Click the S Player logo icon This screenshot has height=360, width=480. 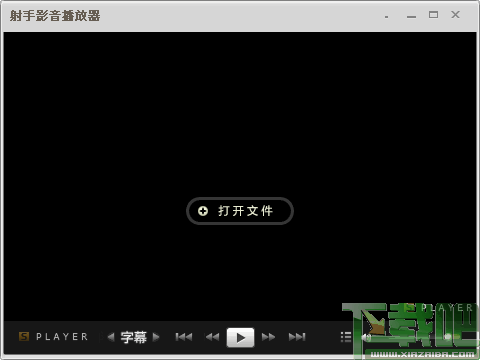pyautogui.click(x=24, y=337)
